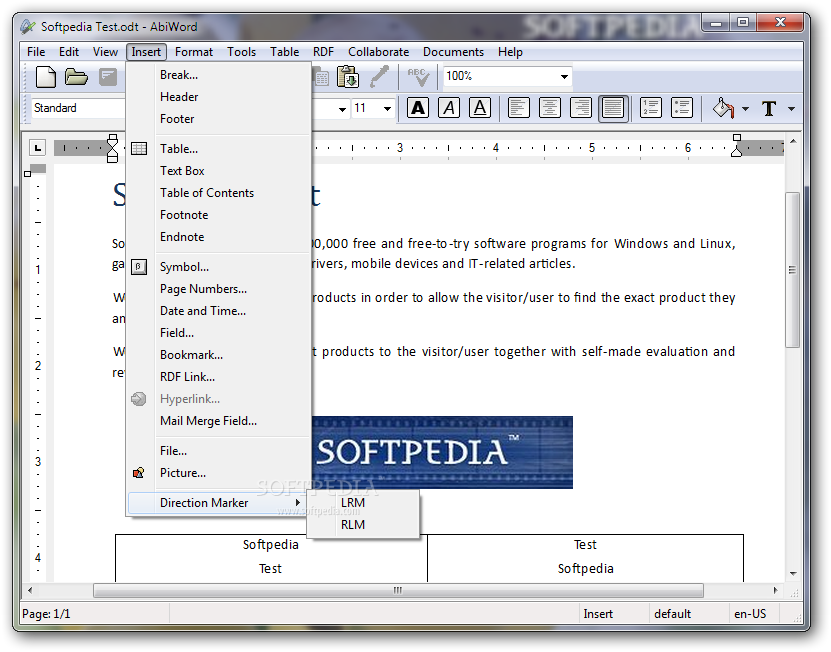Click the Symbol icon in Insert menu
The image size is (831, 652).
coord(139,267)
